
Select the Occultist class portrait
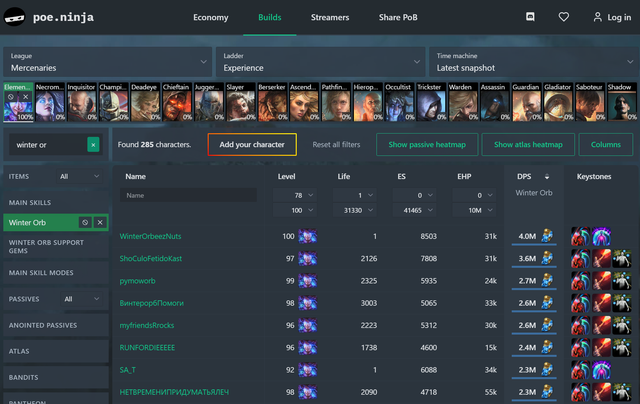click(400, 102)
